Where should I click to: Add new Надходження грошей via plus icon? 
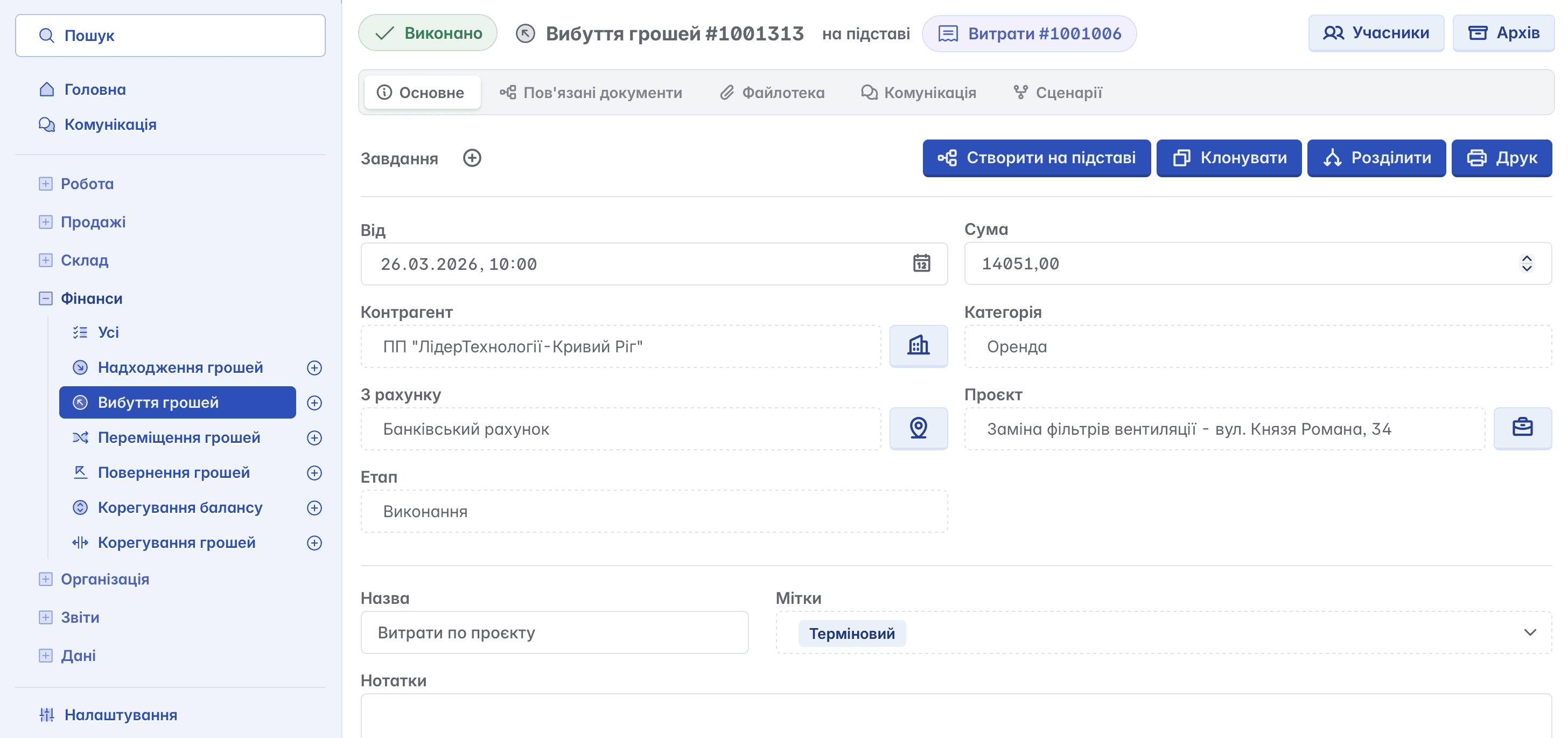tap(314, 368)
